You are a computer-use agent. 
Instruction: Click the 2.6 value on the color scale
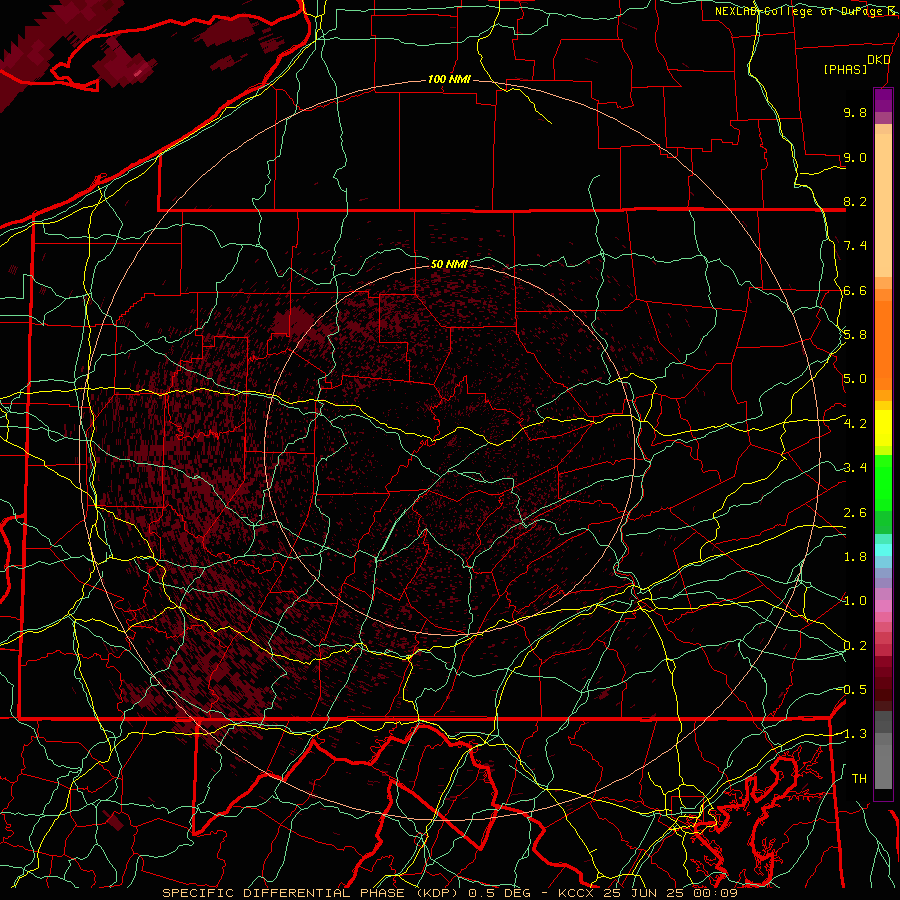pyautogui.click(x=855, y=512)
